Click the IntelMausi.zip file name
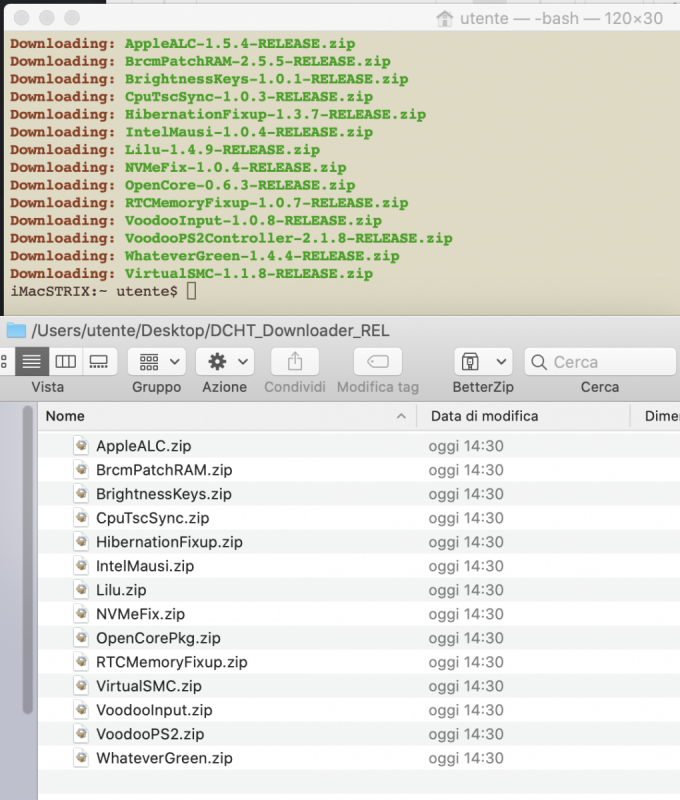The height and width of the screenshot is (800, 680). click(x=145, y=566)
